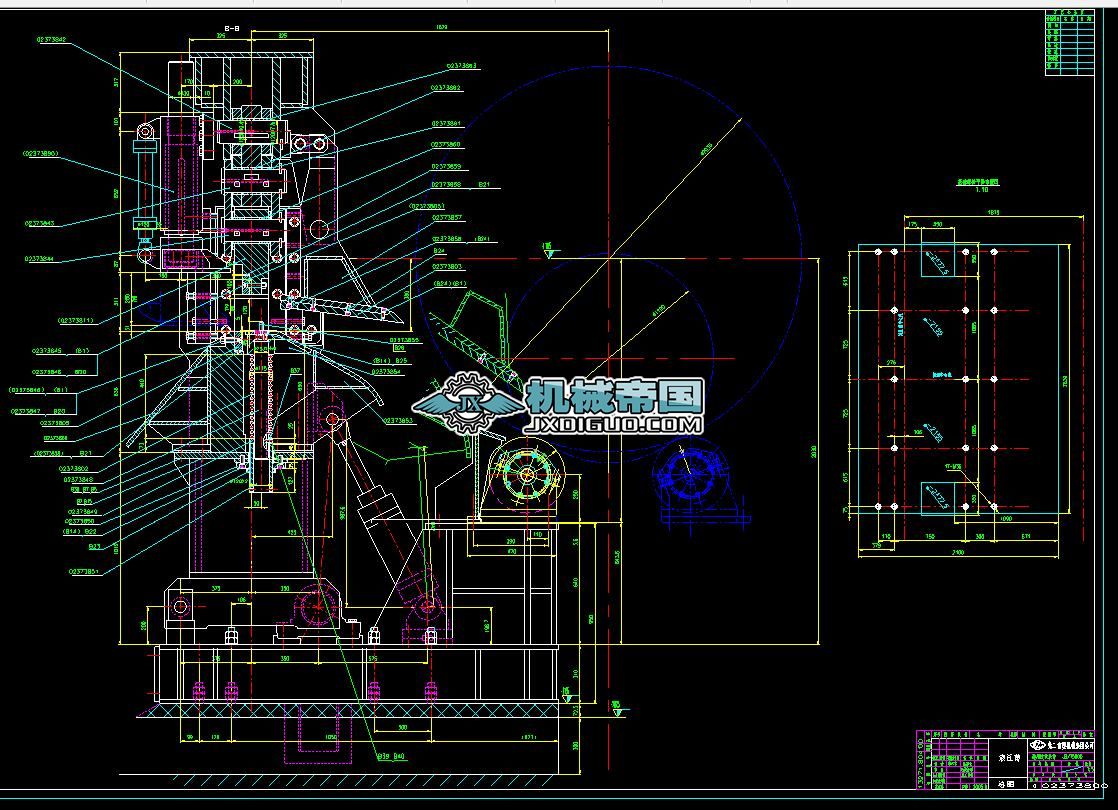1118x810 pixels.
Task: Select the 1:10 scale annotation
Action: [982, 190]
